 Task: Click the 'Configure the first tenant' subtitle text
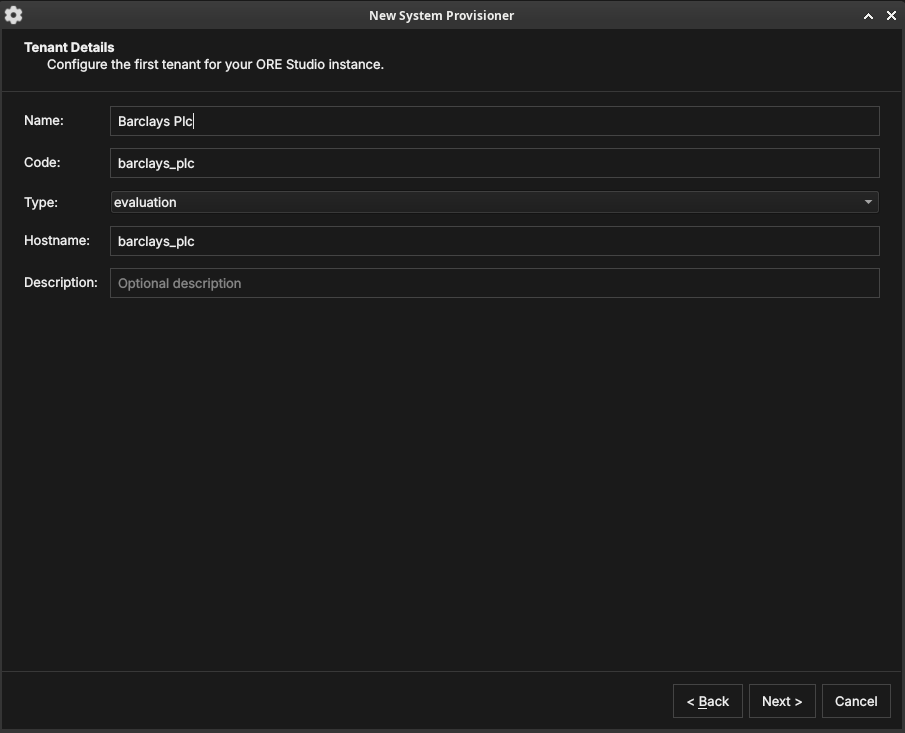(215, 65)
